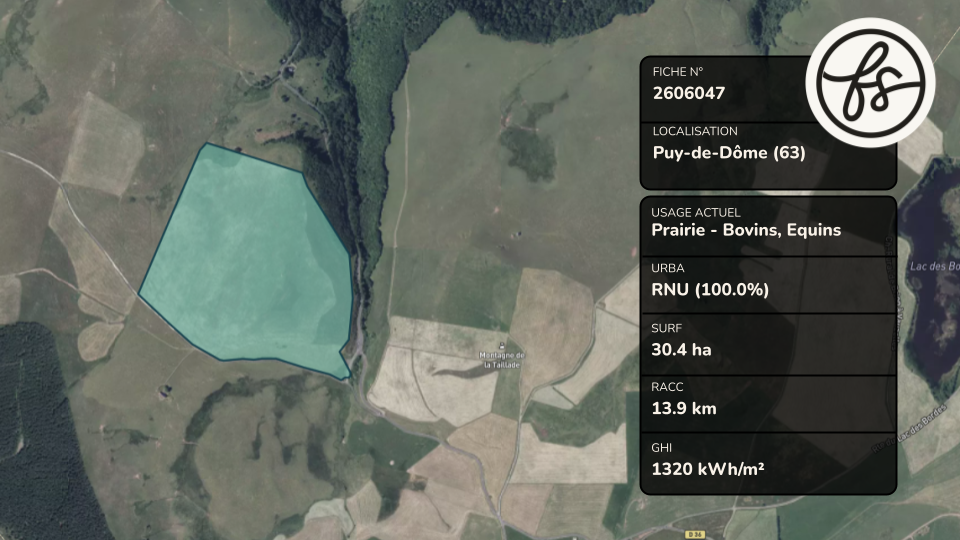960x540 pixels.
Task: Click the GHI label
Action: coord(661,448)
